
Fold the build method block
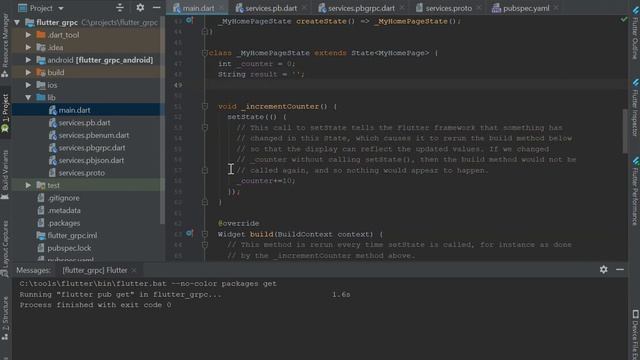pyautogui.click(x=205, y=234)
